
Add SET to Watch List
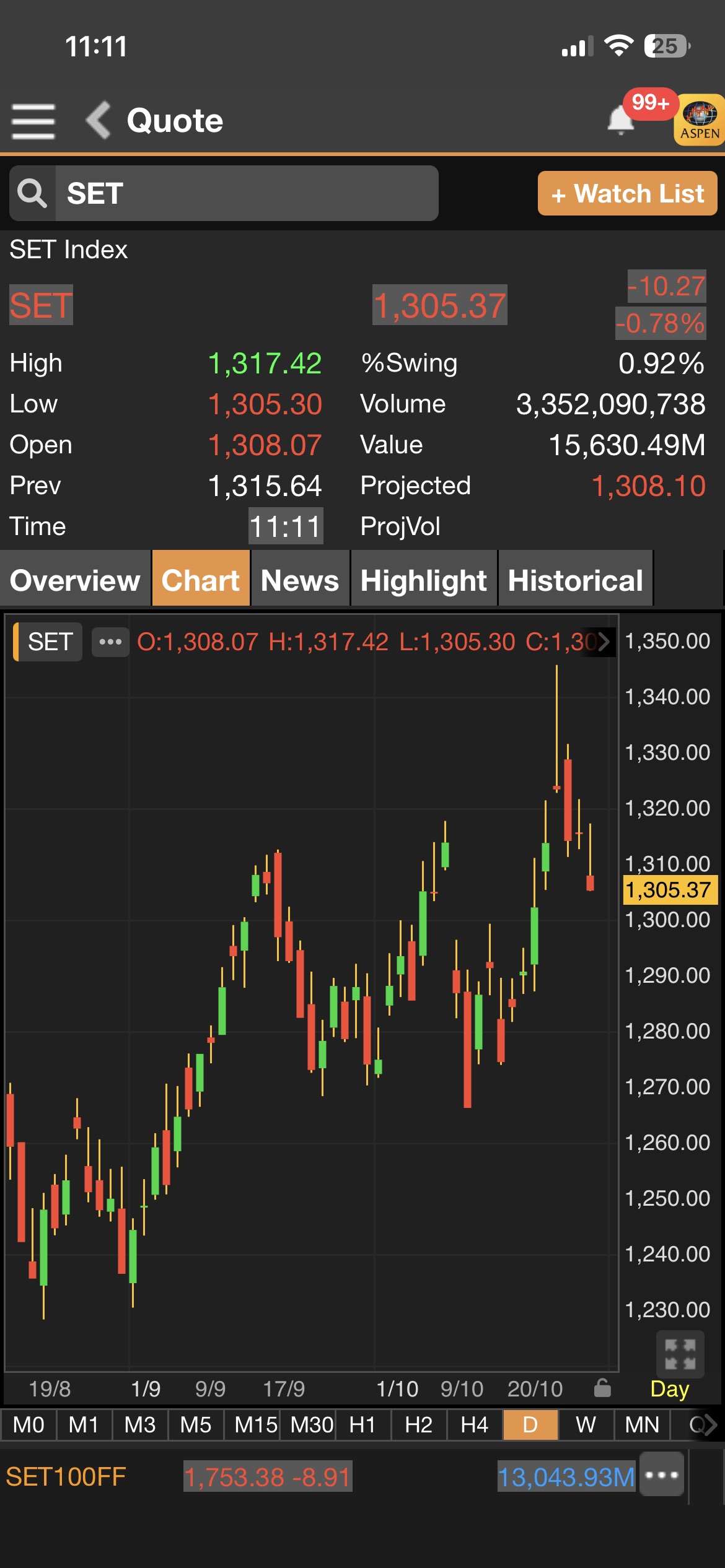[x=627, y=194]
